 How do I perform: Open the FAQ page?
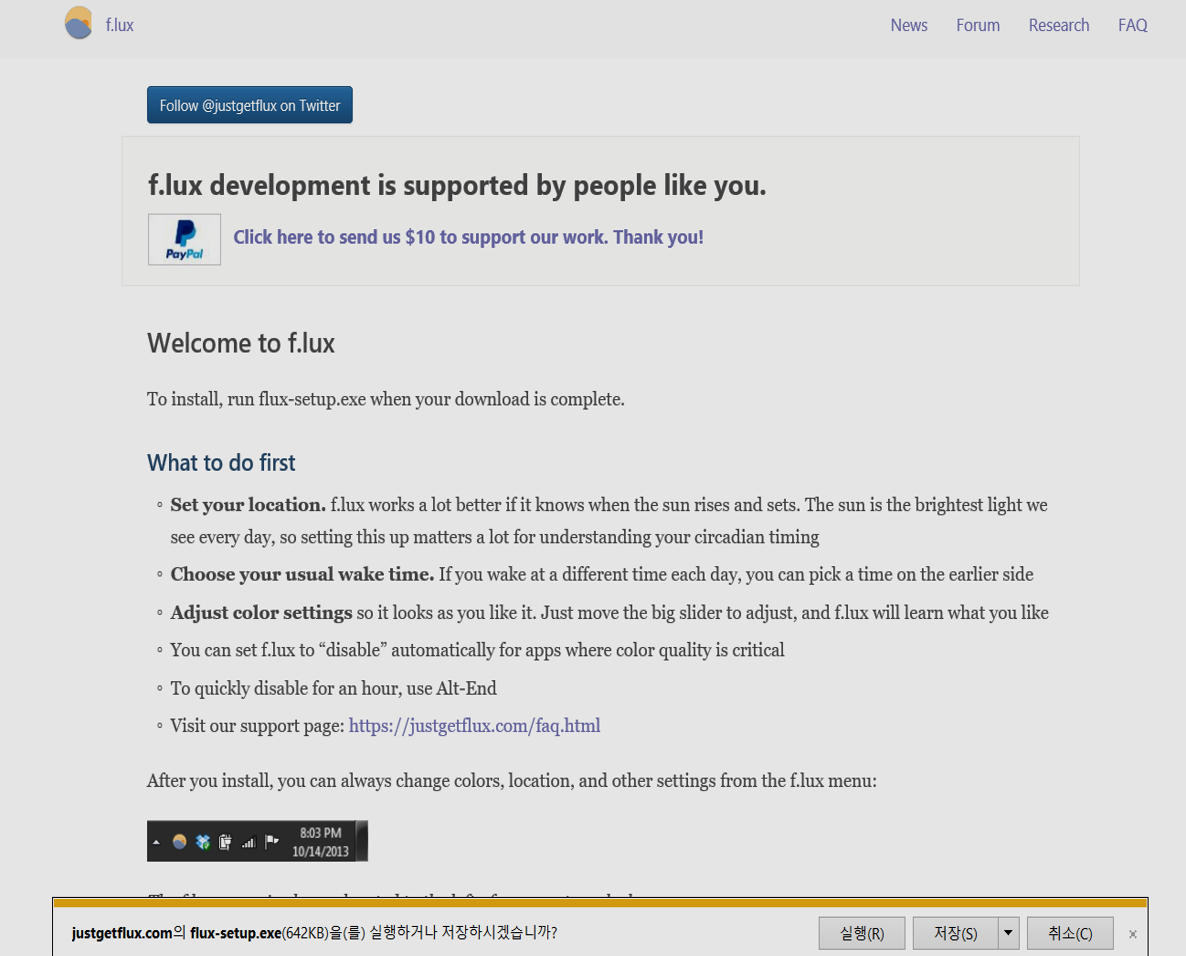(x=1132, y=25)
